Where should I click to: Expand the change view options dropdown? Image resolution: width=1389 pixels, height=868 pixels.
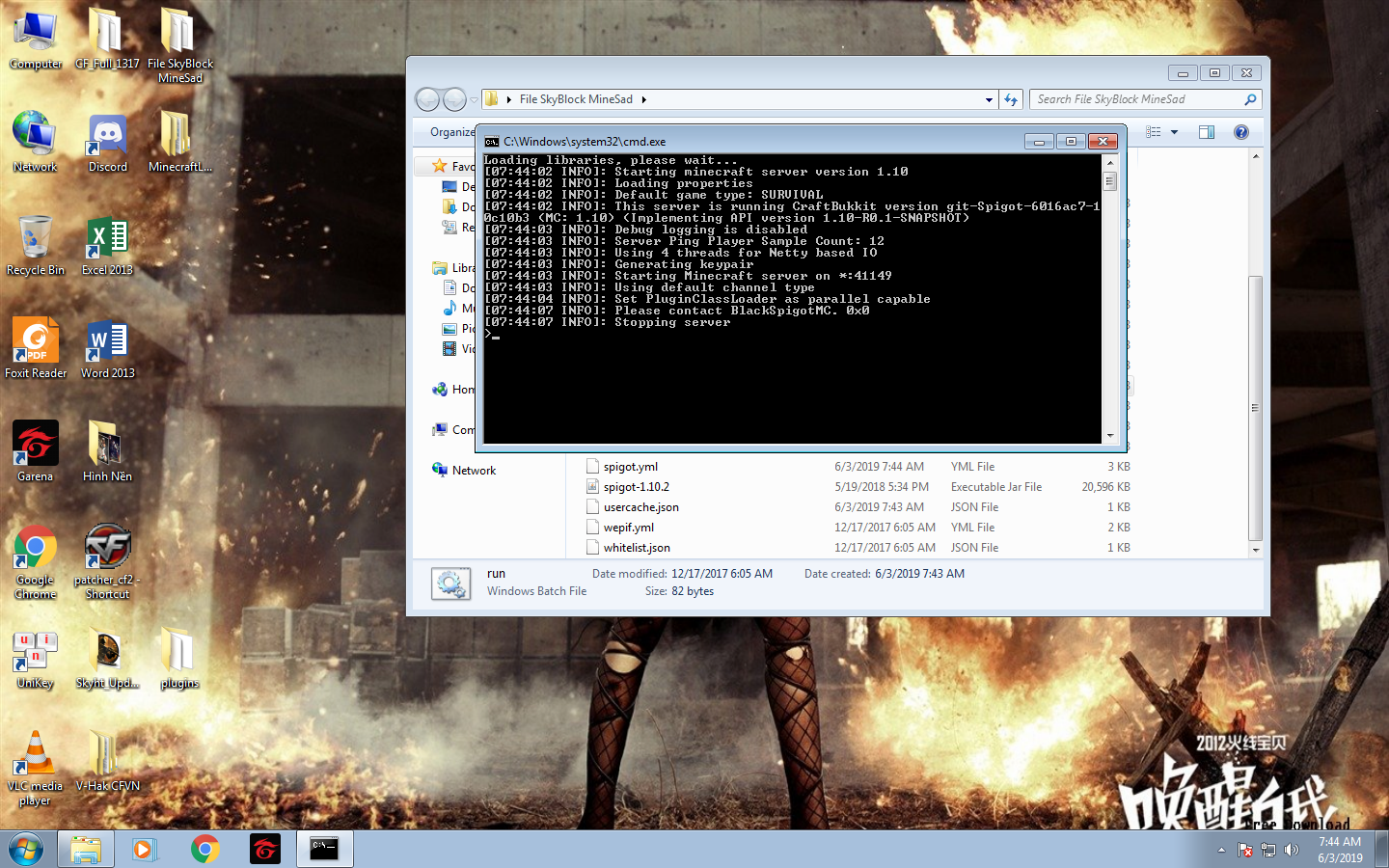pyautogui.click(x=1174, y=132)
